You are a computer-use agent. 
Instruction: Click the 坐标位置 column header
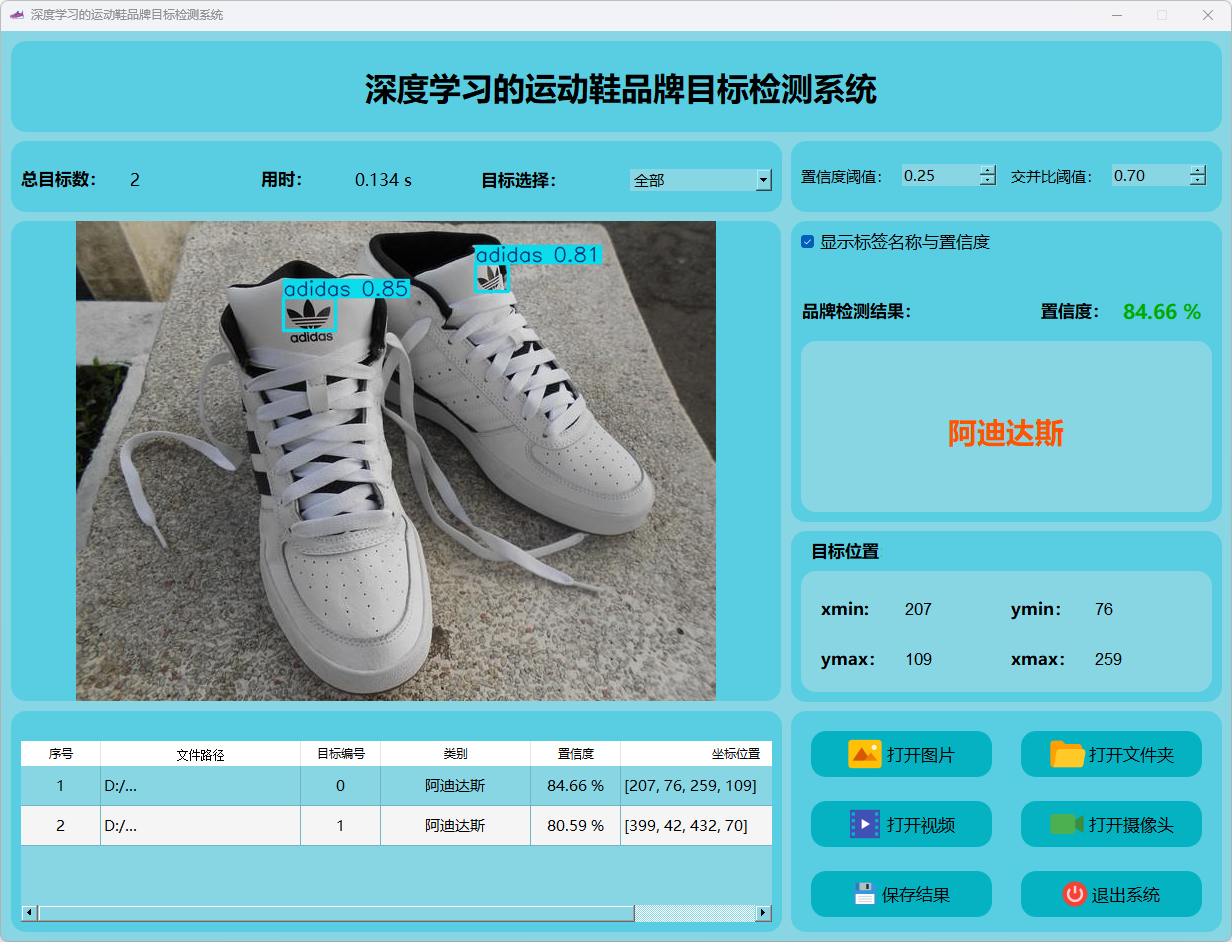click(696, 754)
